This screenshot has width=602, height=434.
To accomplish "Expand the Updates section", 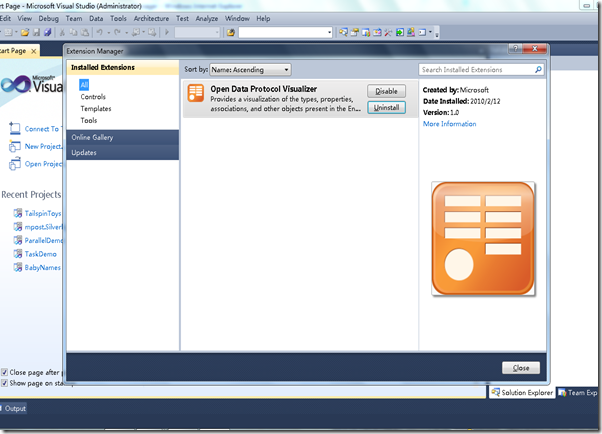I will tap(122, 152).
